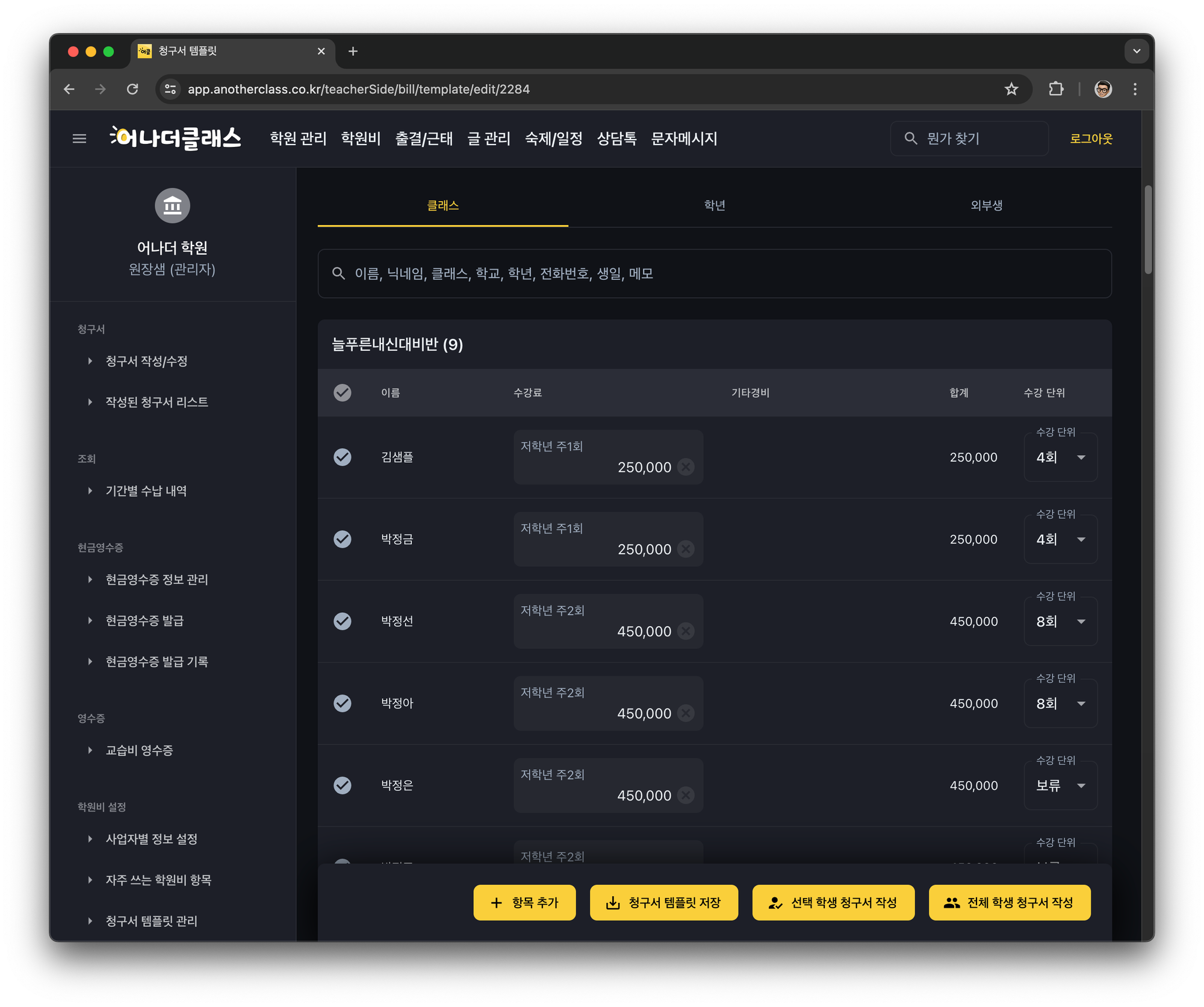Focus the student name search field
Screen dimensions: 1204x1007
pos(714,274)
